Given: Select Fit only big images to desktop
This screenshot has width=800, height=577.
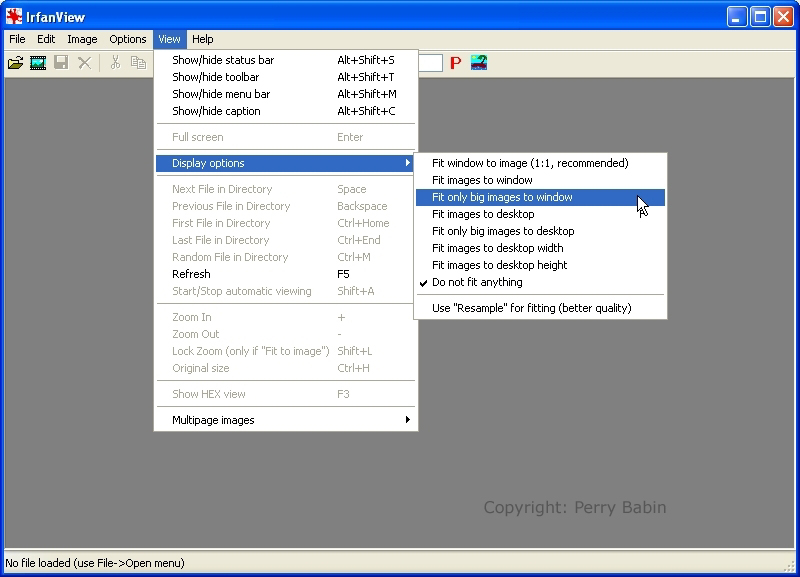Looking at the screenshot, I should [x=540, y=231].
